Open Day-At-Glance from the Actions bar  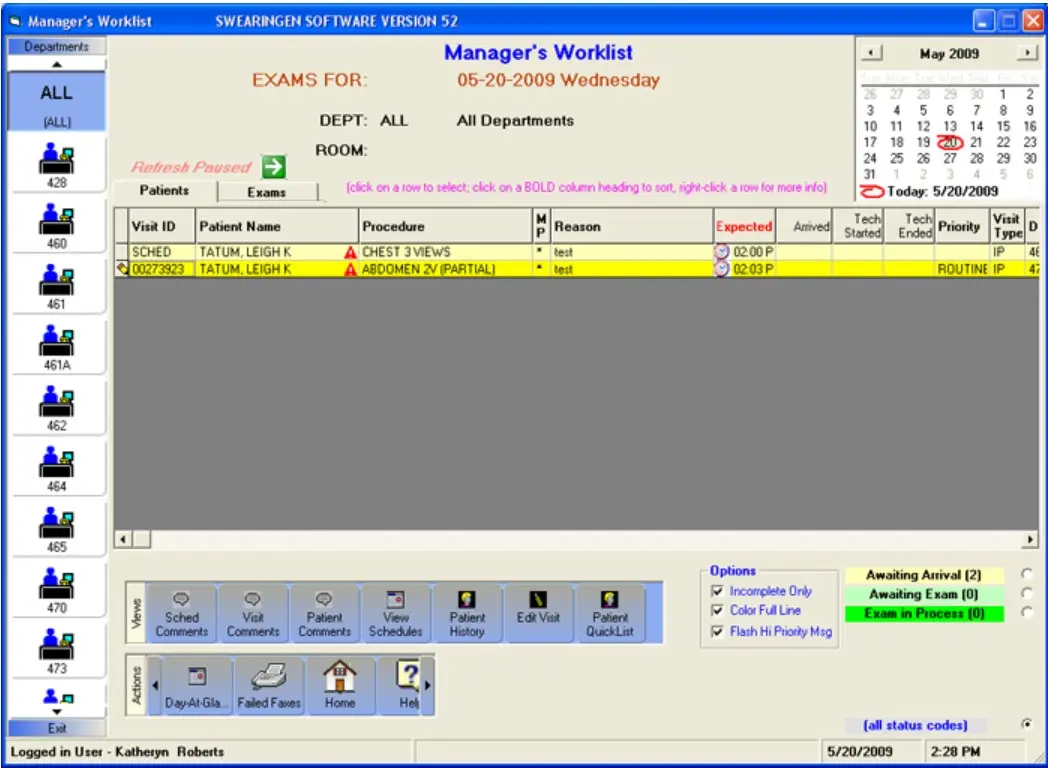coord(200,685)
